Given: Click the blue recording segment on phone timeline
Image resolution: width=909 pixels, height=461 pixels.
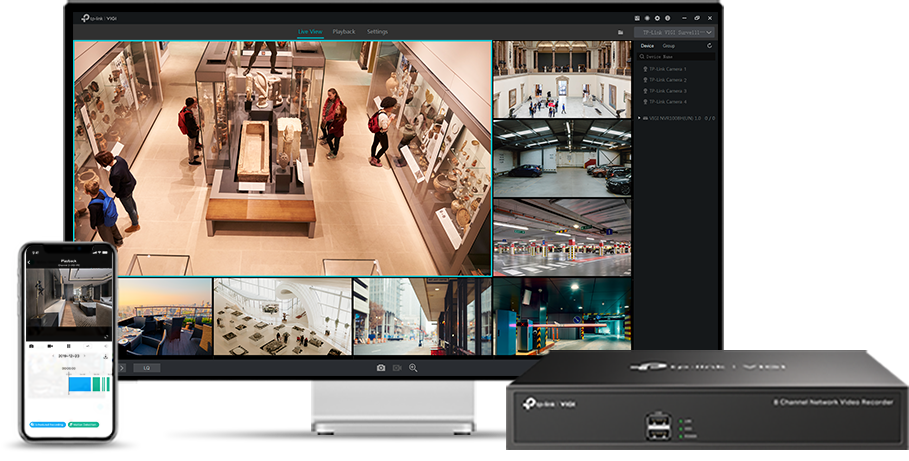Looking at the screenshot, I should click(78, 384).
